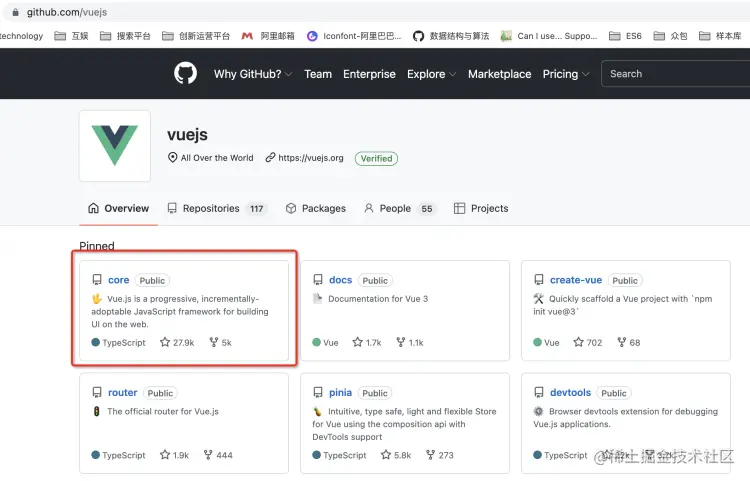750x481 pixels.
Task: Click into the GitHub Search field
Action: pyautogui.click(x=675, y=74)
